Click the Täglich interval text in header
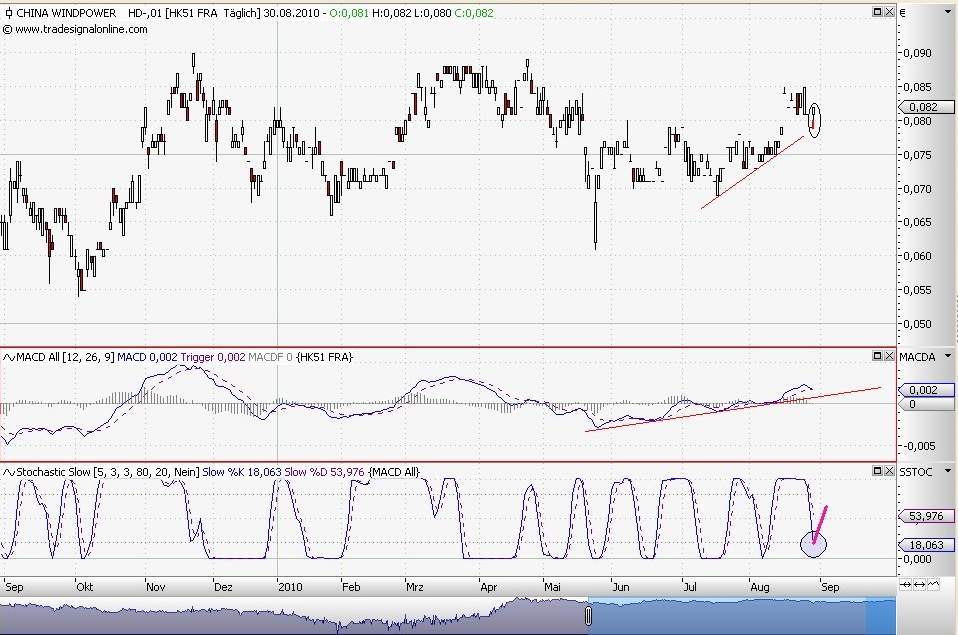 241,13
